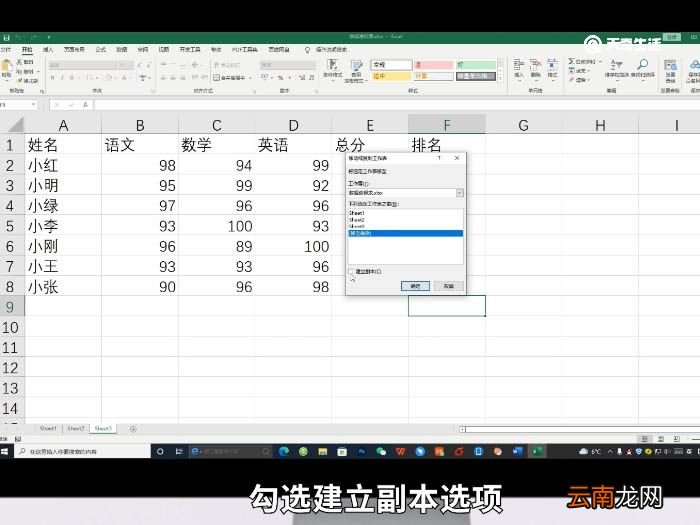Open Microsoft Edge from the taskbar

(283, 451)
